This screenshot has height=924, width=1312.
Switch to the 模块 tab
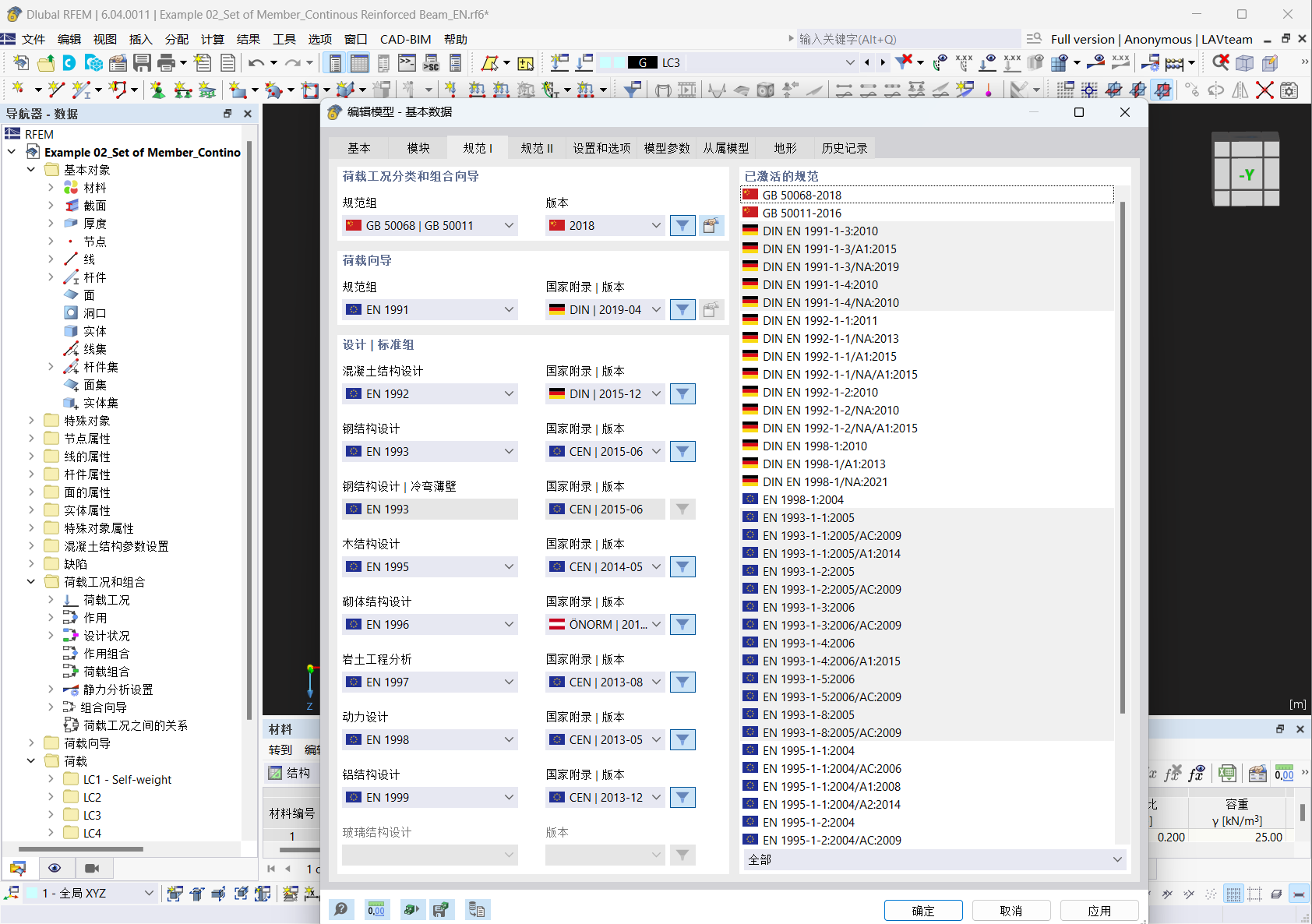coord(418,148)
